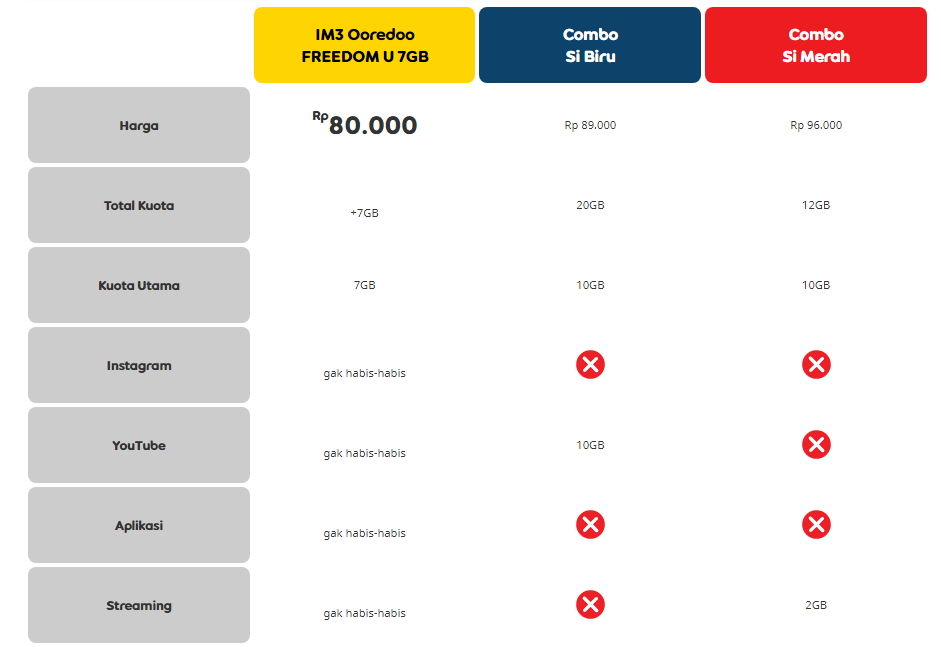941x647 pixels.
Task: Click red X icon for Si Biru Streaming
Action: (590, 604)
